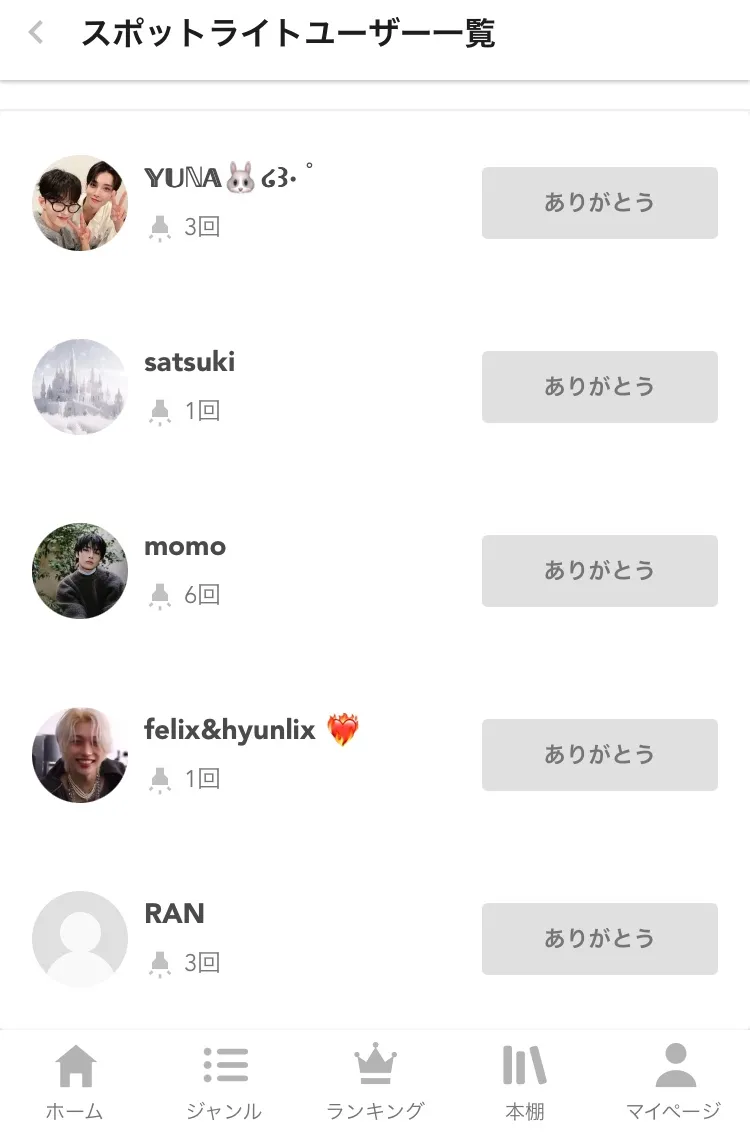Viewport: 750px width, 1143px height.
Task: Tap the spotlight icon under momo
Action: pos(160,596)
